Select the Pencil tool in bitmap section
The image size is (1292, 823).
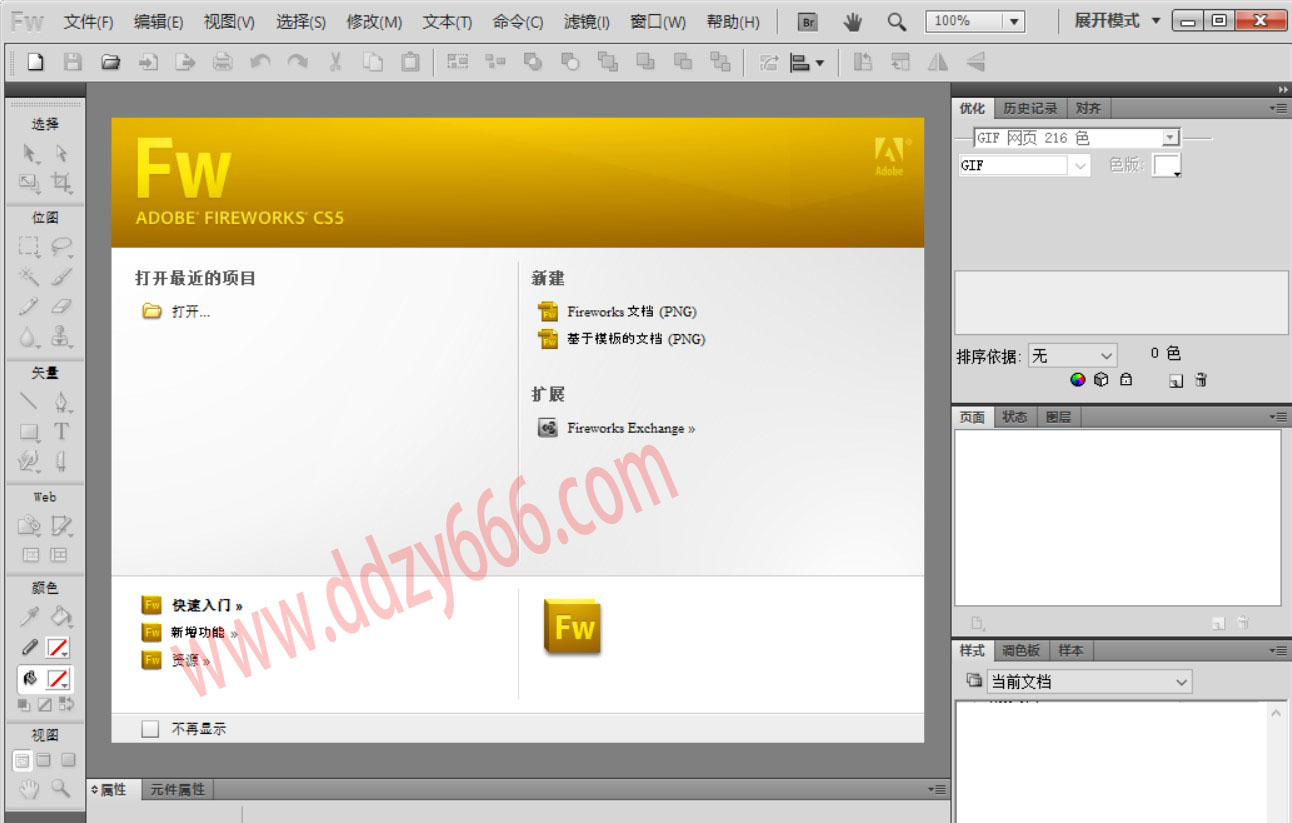point(29,306)
